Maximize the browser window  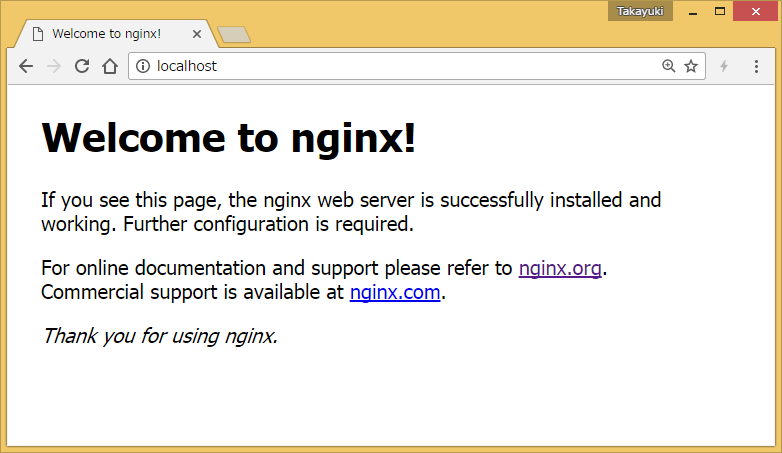pos(720,11)
